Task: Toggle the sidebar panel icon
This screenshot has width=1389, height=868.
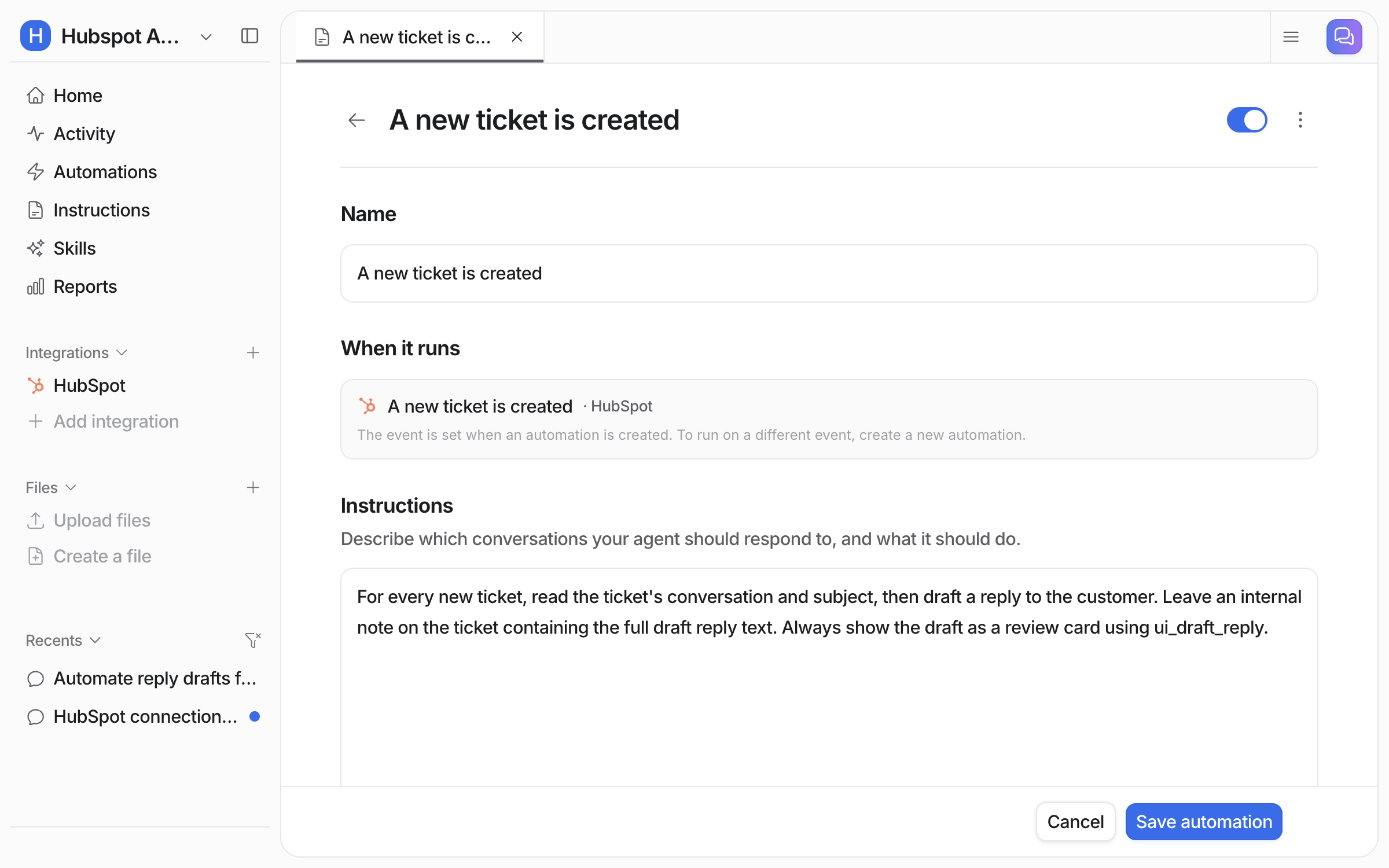Action: (x=249, y=36)
